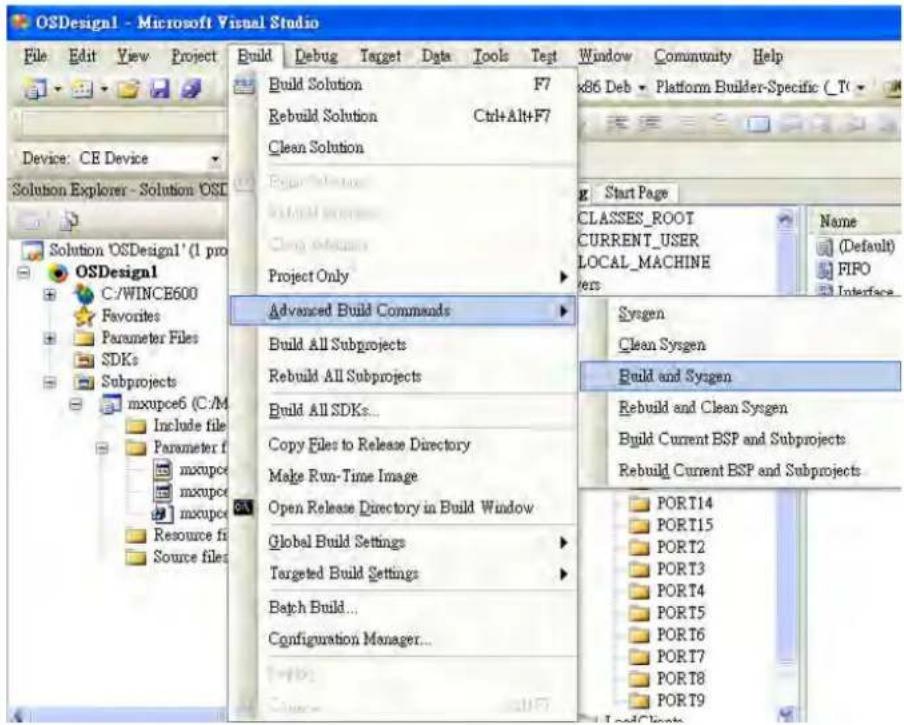Select Clean Solution menu entry
The height and width of the screenshot is (725, 904).
tap(404, 148)
